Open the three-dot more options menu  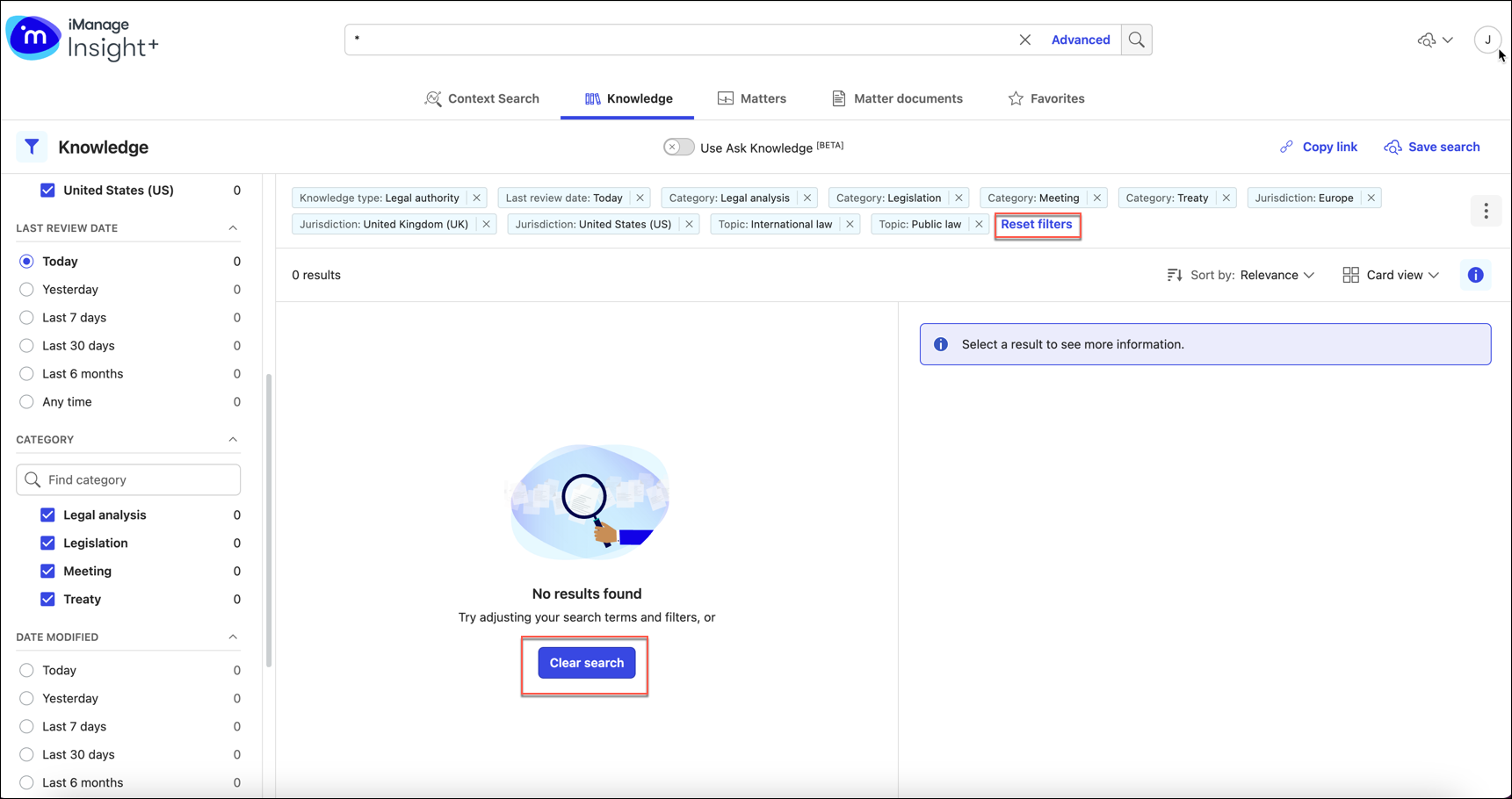(1486, 211)
